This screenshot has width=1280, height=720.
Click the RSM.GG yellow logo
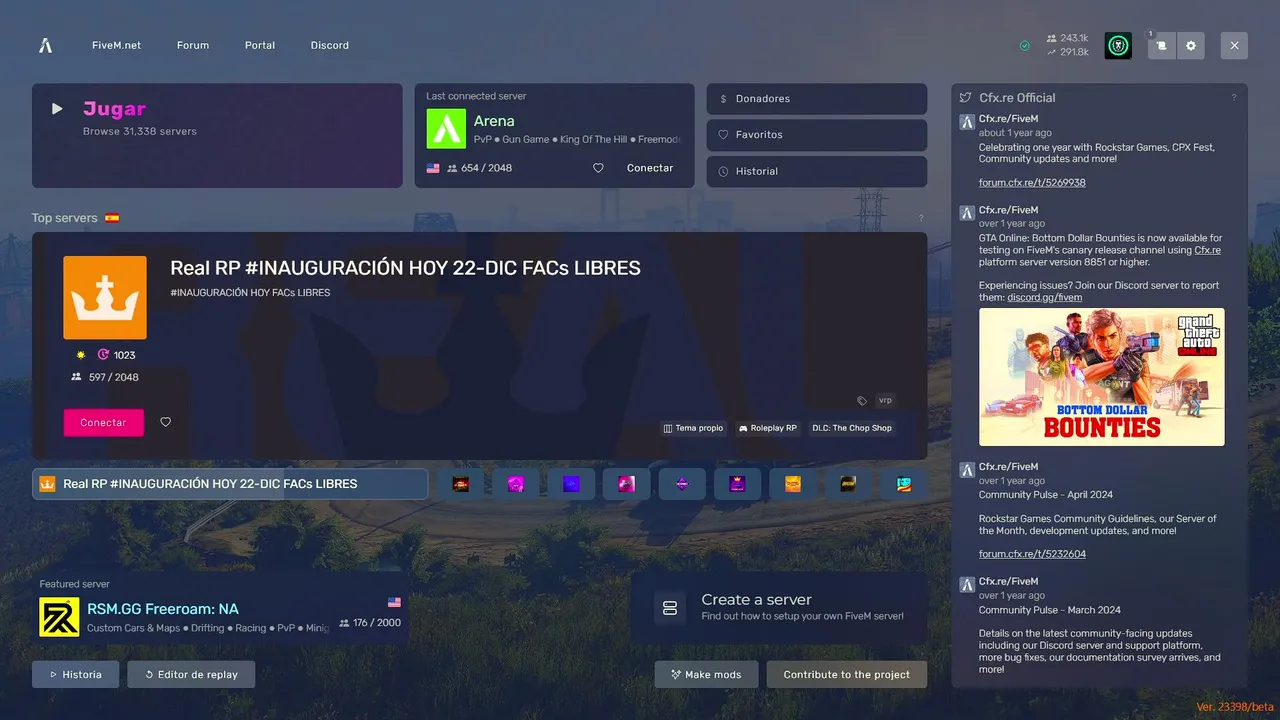tap(59, 617)
